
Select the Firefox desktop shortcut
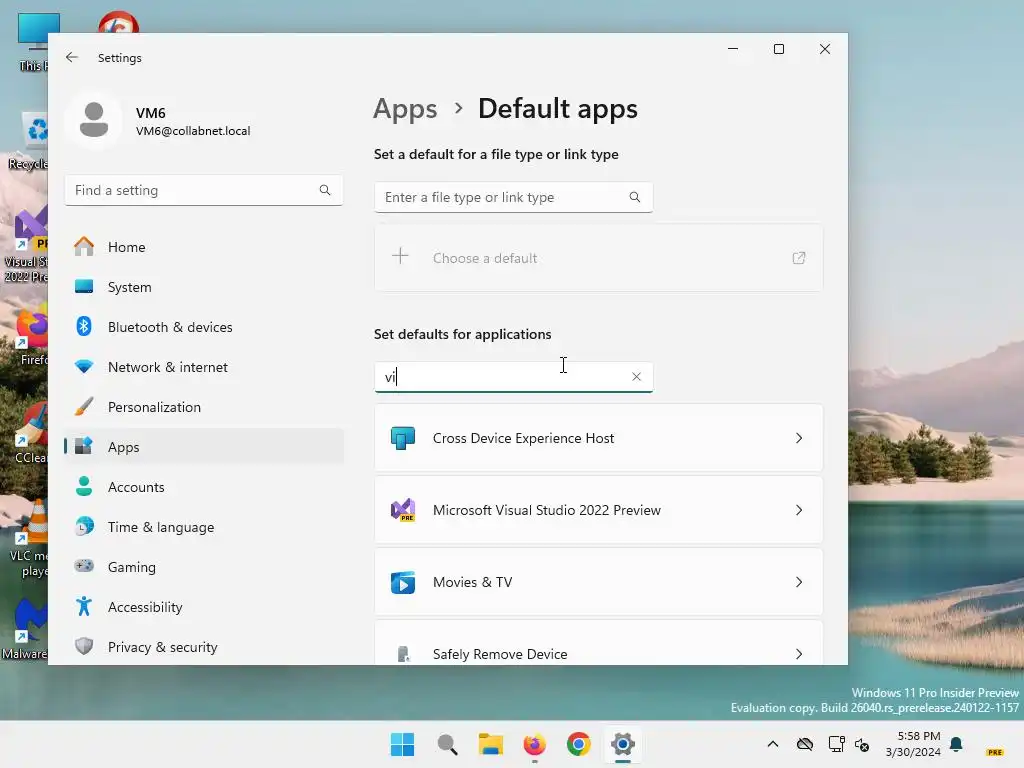33,336
